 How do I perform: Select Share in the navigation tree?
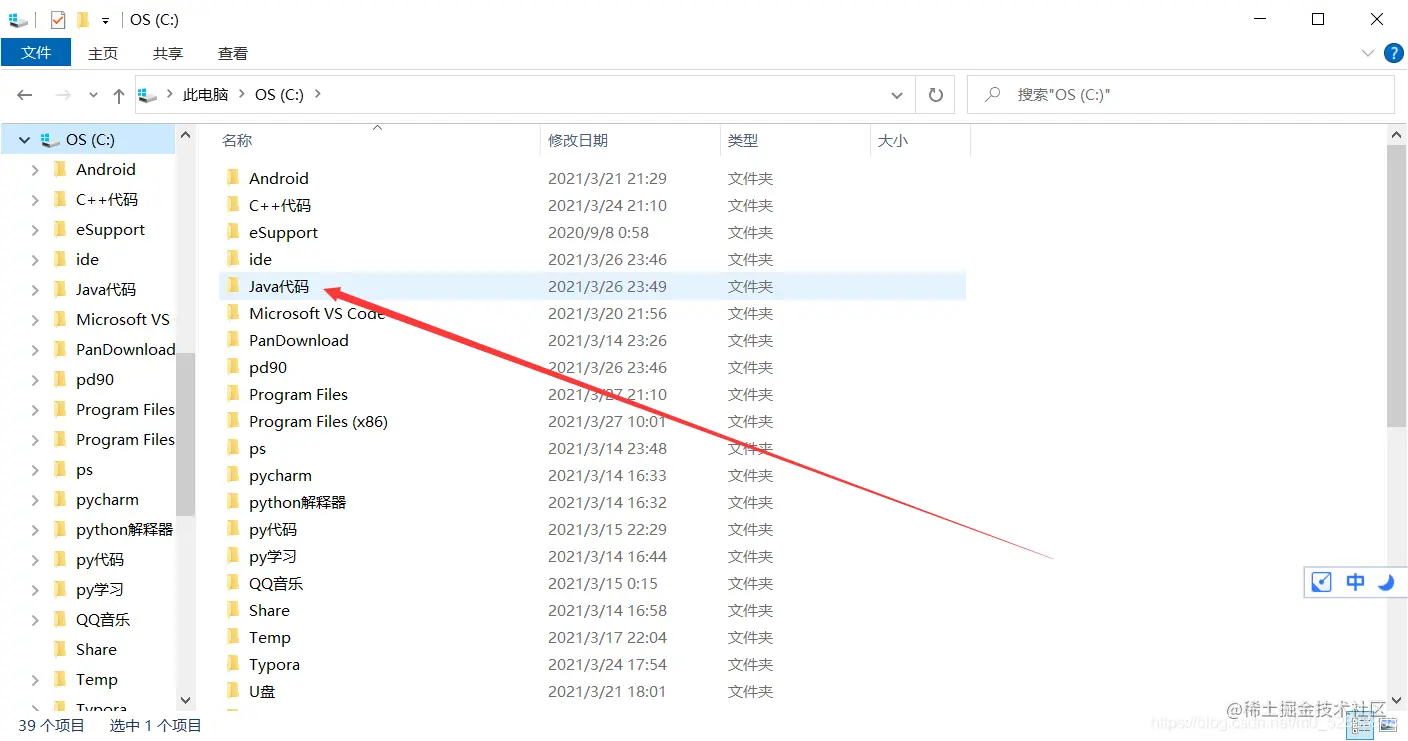coord(96,650)
